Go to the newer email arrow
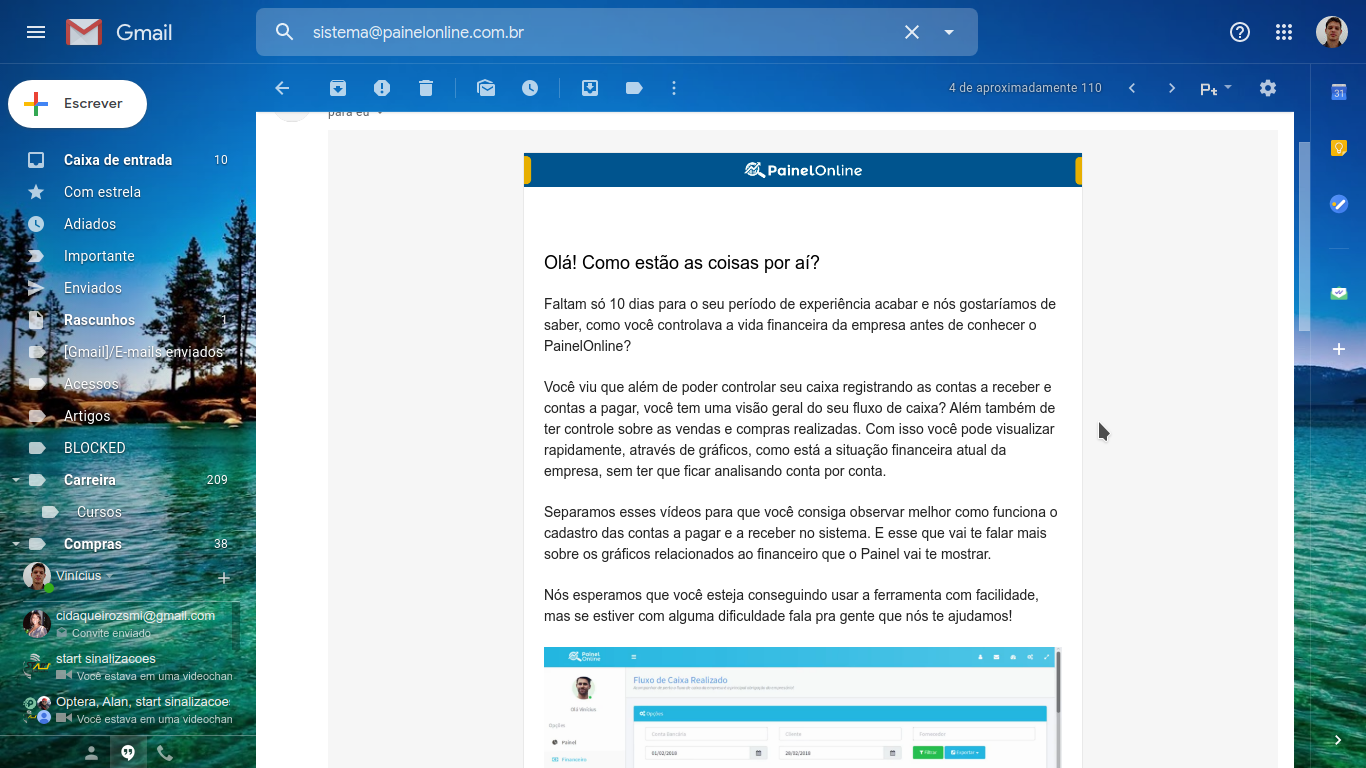Image resolution: width=1366 pixels, height=768 pixels. 1132,88
